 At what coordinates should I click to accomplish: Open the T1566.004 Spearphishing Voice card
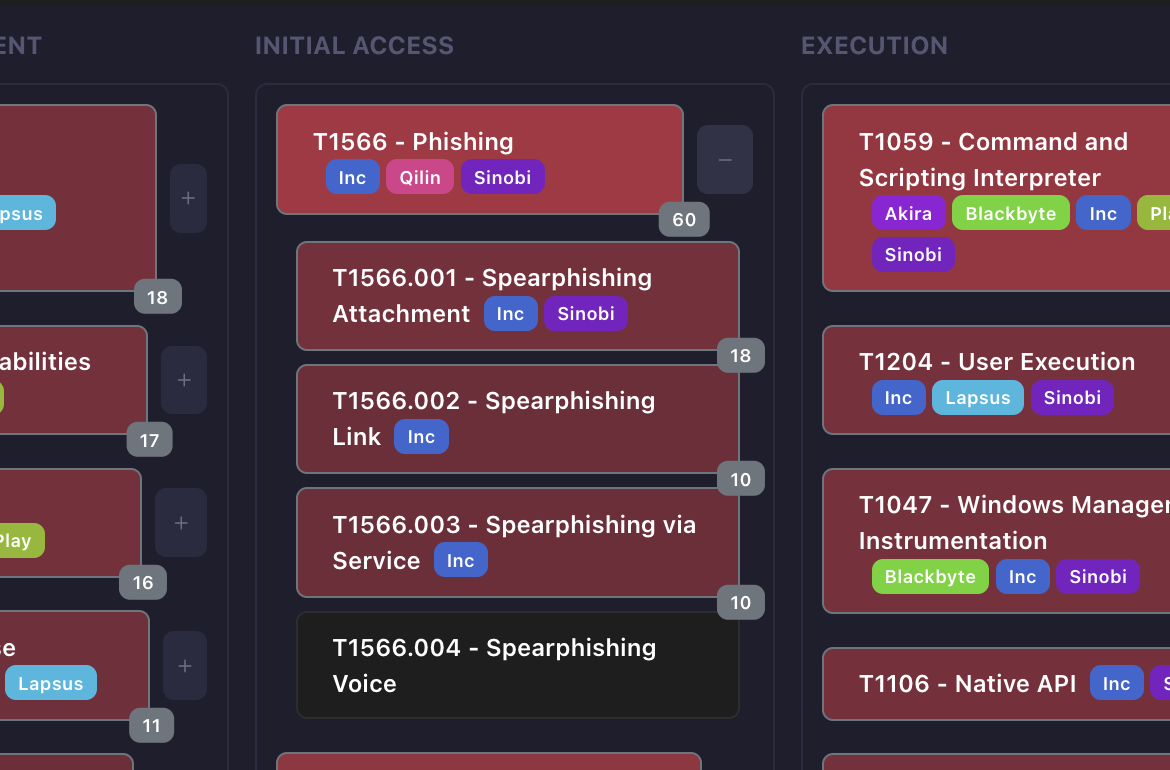[x=517, y=665]
